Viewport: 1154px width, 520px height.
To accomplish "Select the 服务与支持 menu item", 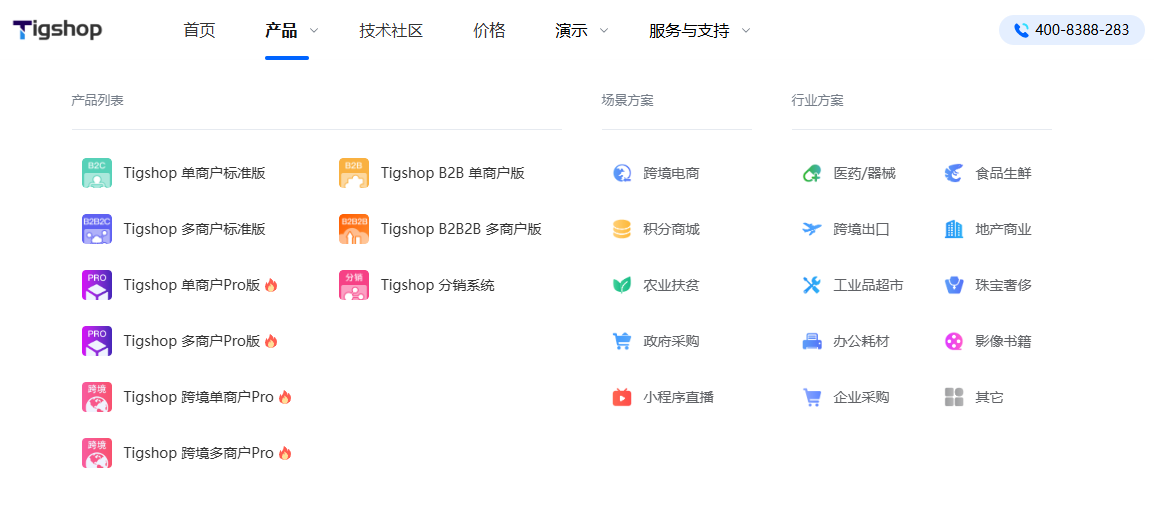I will pyautogui.click(x=689, y=31).
